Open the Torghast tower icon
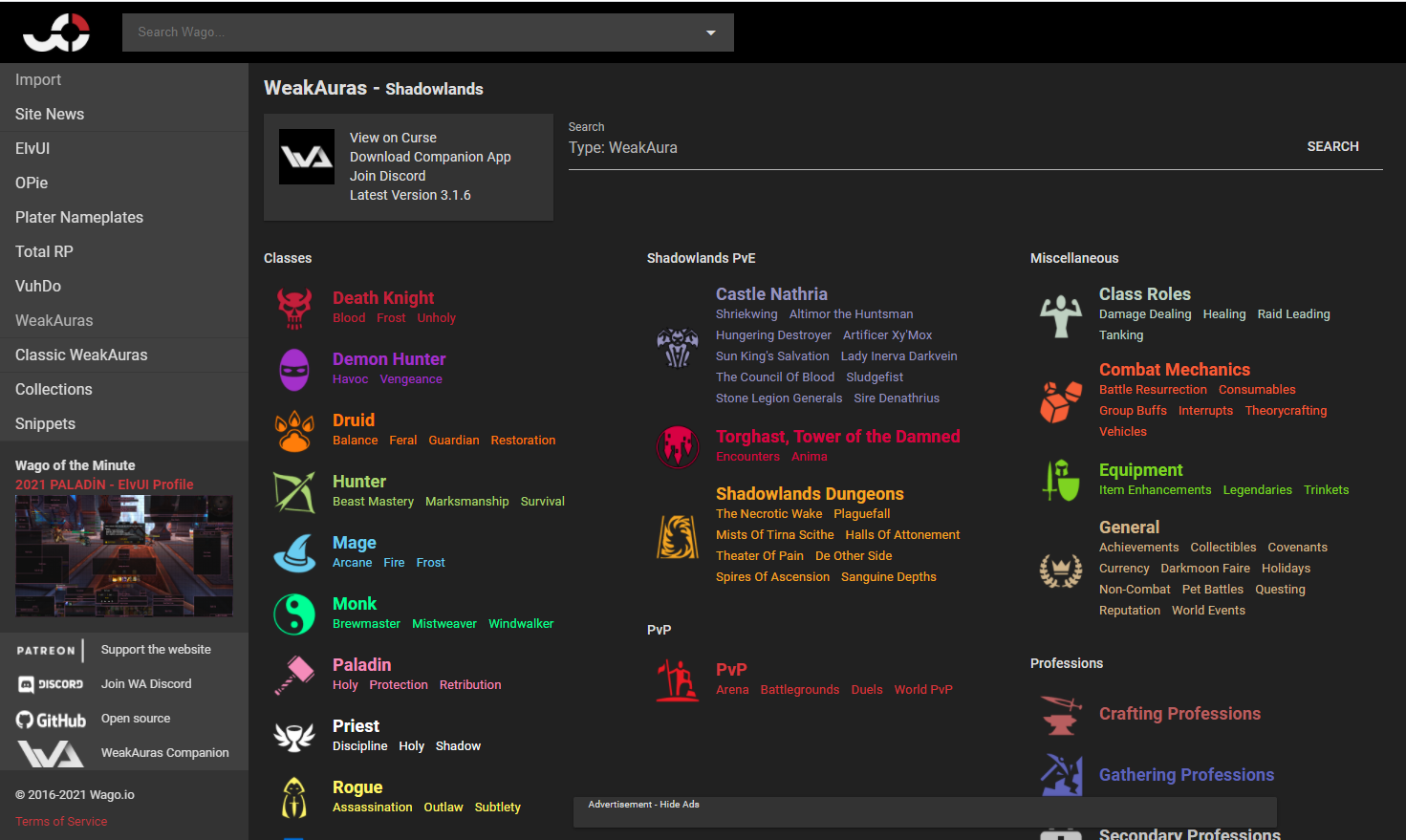This screenshot has width=1406, height=840. click(678, 446)
